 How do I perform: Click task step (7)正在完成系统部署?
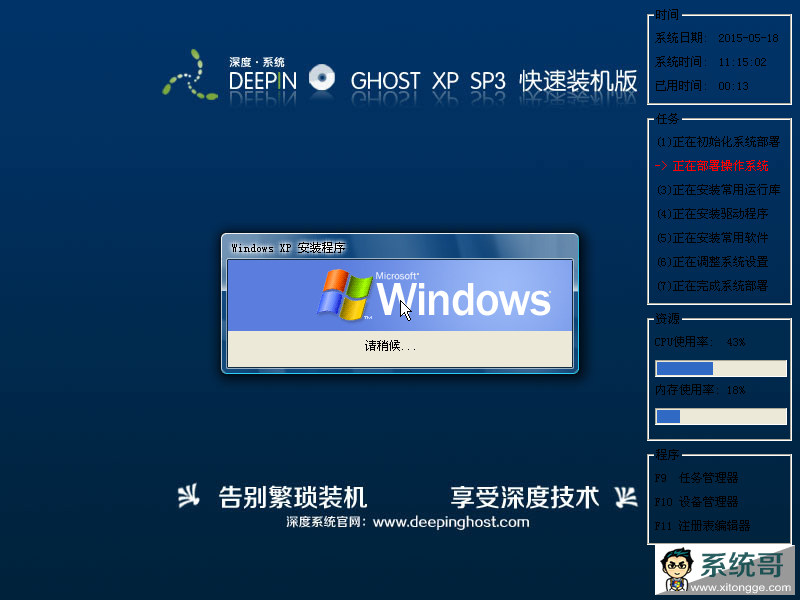point(712,286)
